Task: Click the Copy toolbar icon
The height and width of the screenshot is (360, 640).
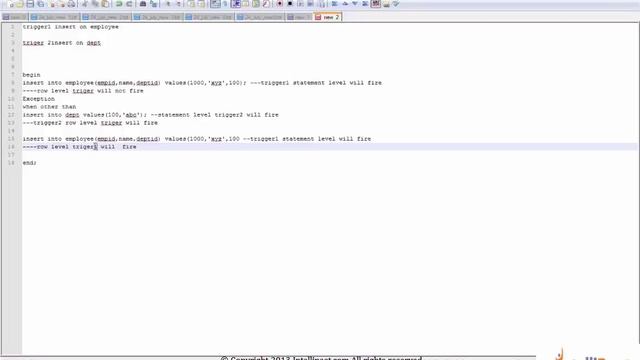Action: (96, 4)
